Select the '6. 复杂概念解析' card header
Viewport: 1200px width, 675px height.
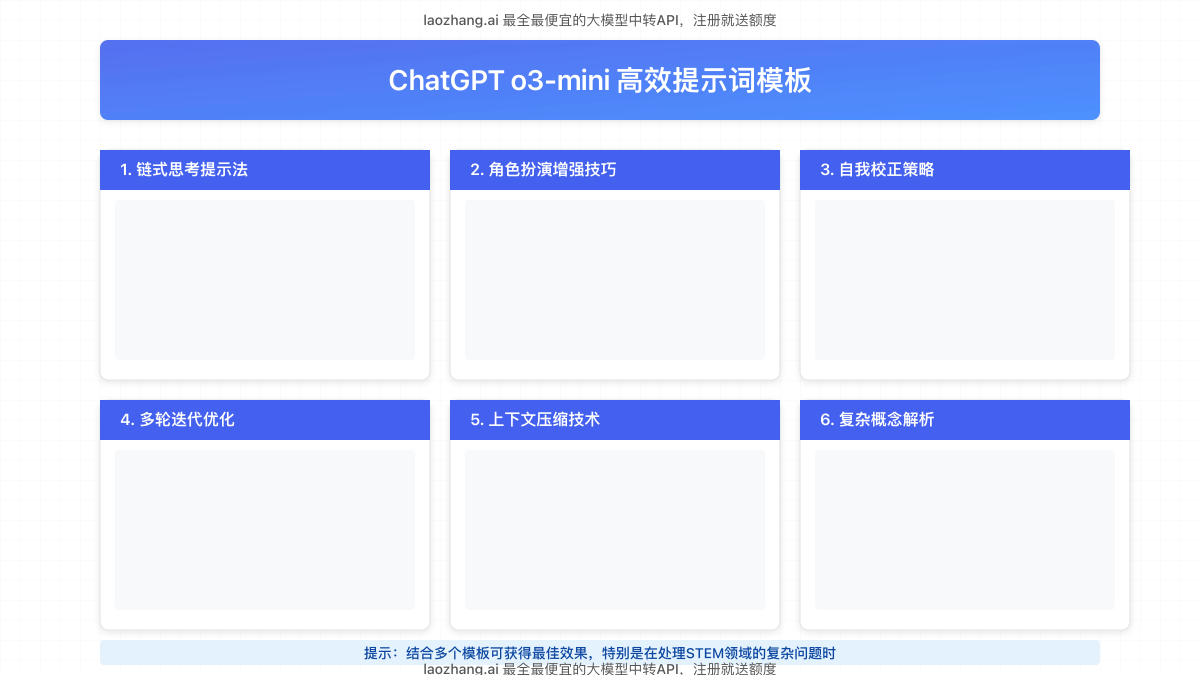[x=965, y=420]
